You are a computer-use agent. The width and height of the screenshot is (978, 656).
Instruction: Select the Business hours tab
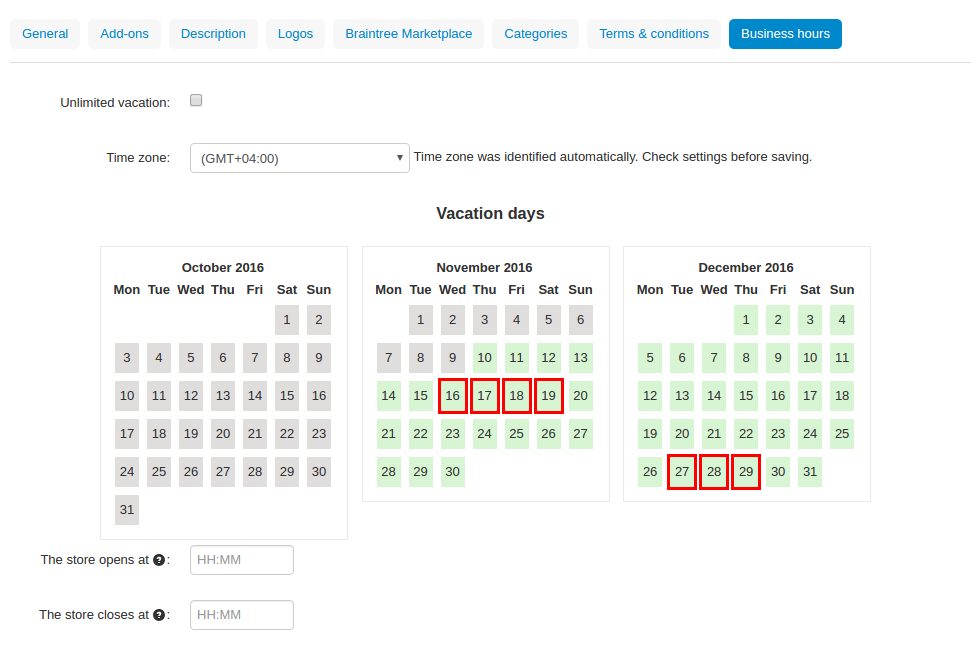(785, 34)
